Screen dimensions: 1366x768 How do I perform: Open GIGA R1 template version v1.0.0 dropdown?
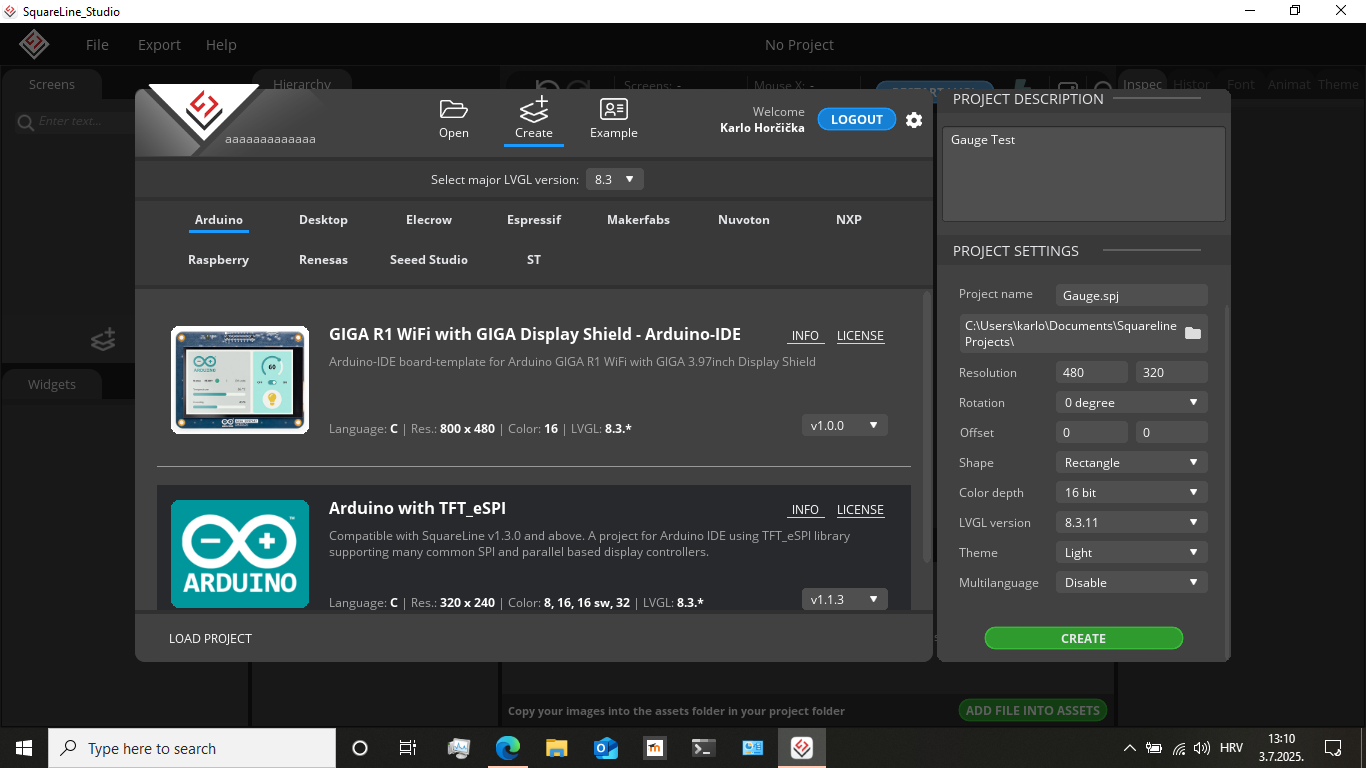coord(844,425)
